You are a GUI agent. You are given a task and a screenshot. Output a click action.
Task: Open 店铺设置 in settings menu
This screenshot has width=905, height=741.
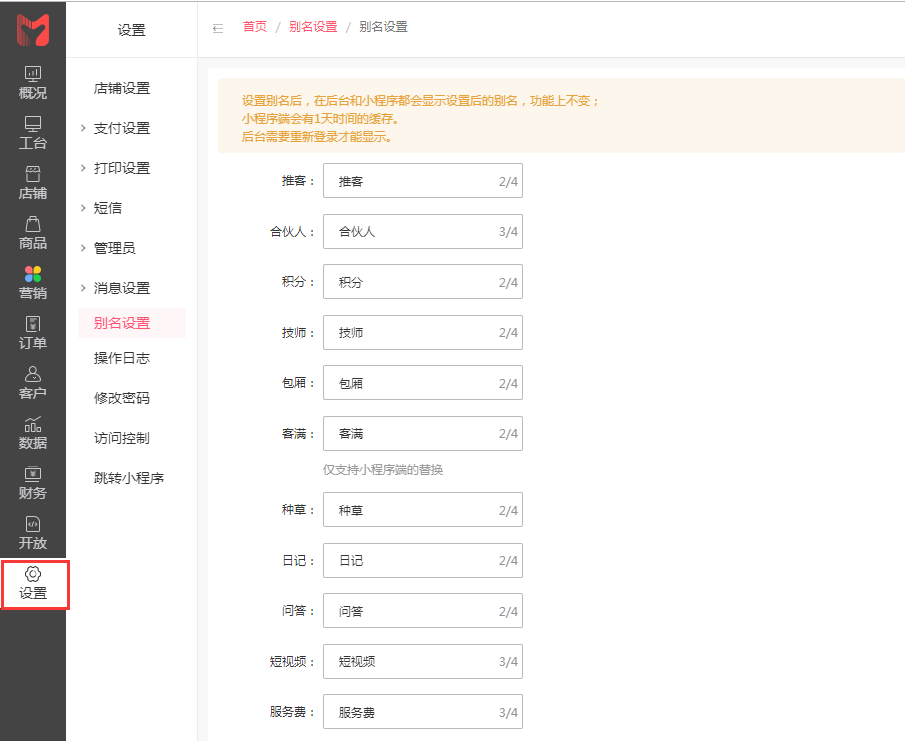click(122, 88)
